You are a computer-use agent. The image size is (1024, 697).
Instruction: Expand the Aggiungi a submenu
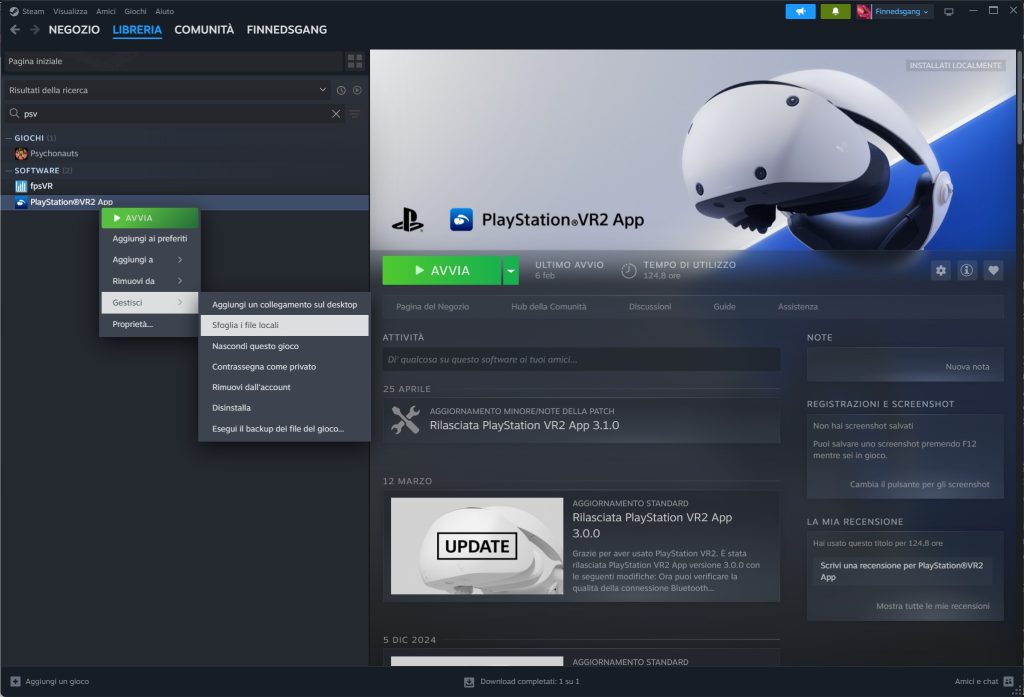[150, 260]
